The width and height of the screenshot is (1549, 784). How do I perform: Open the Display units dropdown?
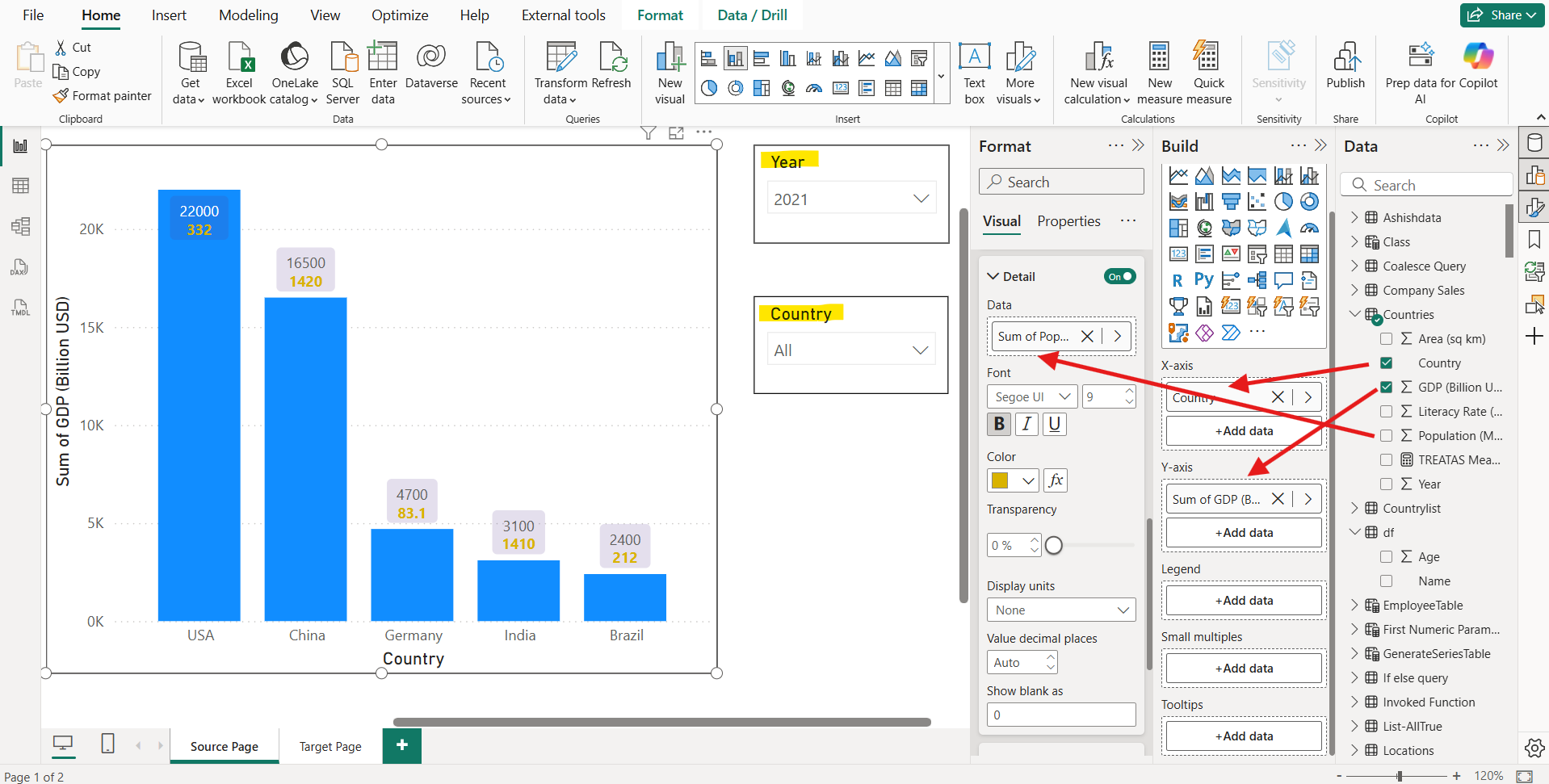click(1060, 610)
